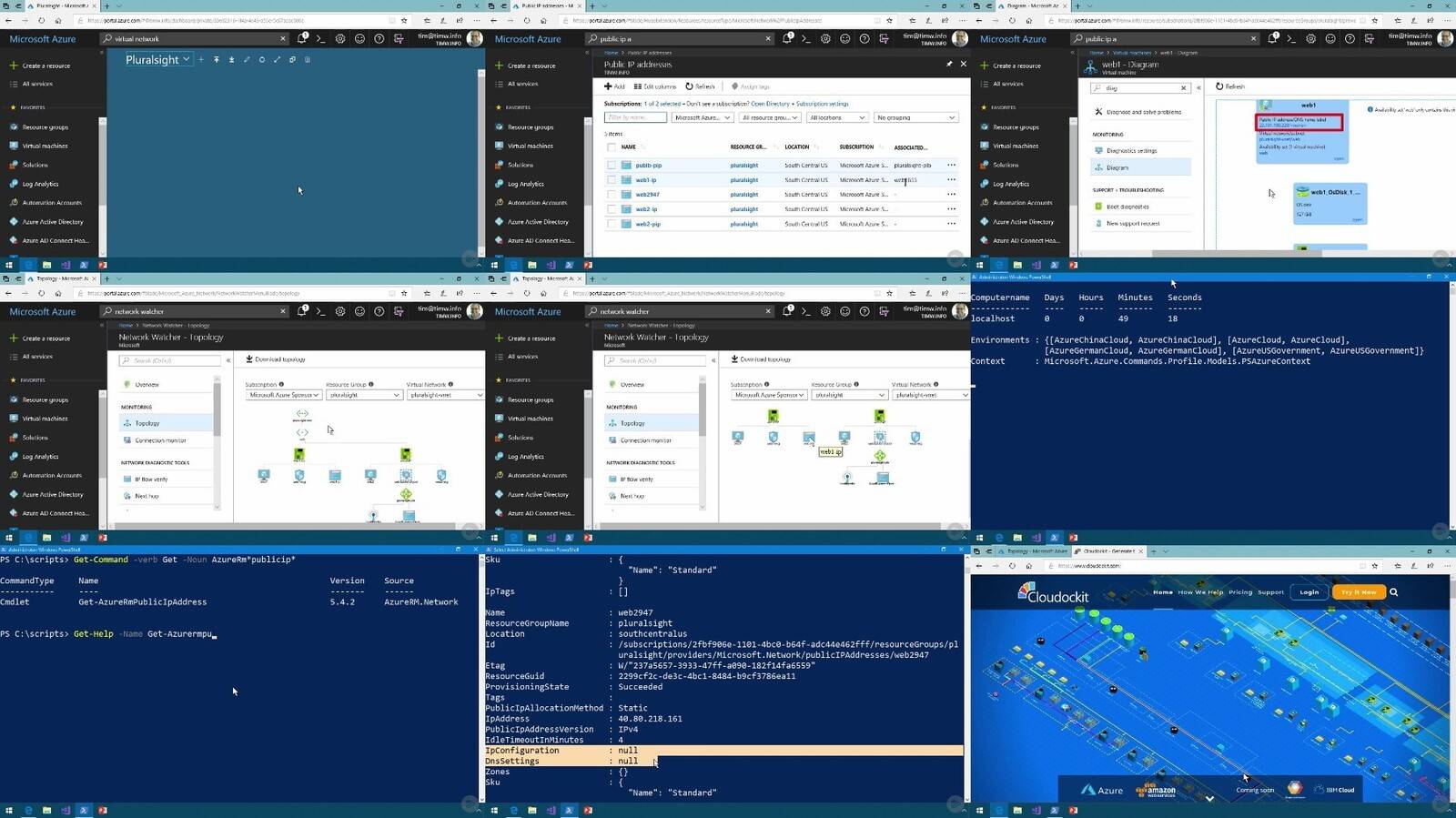
Task: Click Refresh in Public IP addresses toolbar
Action: point(700,86)
